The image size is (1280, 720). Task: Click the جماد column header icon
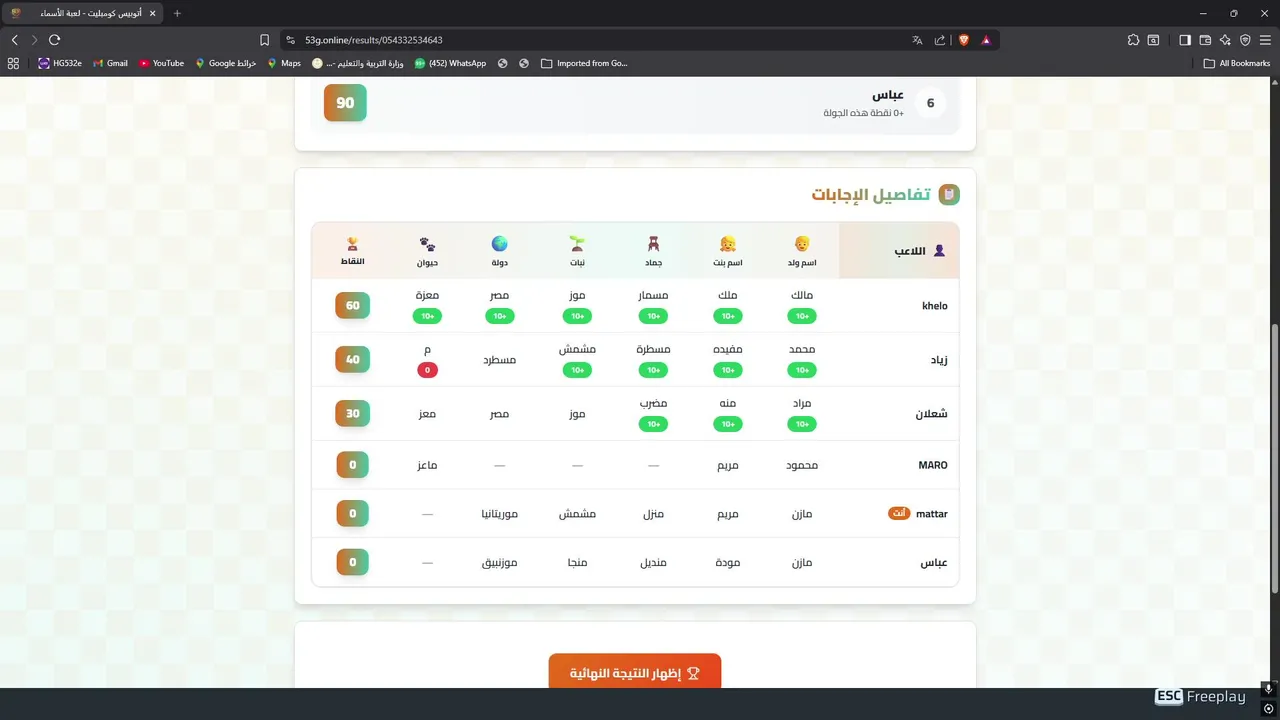[653, 243]
